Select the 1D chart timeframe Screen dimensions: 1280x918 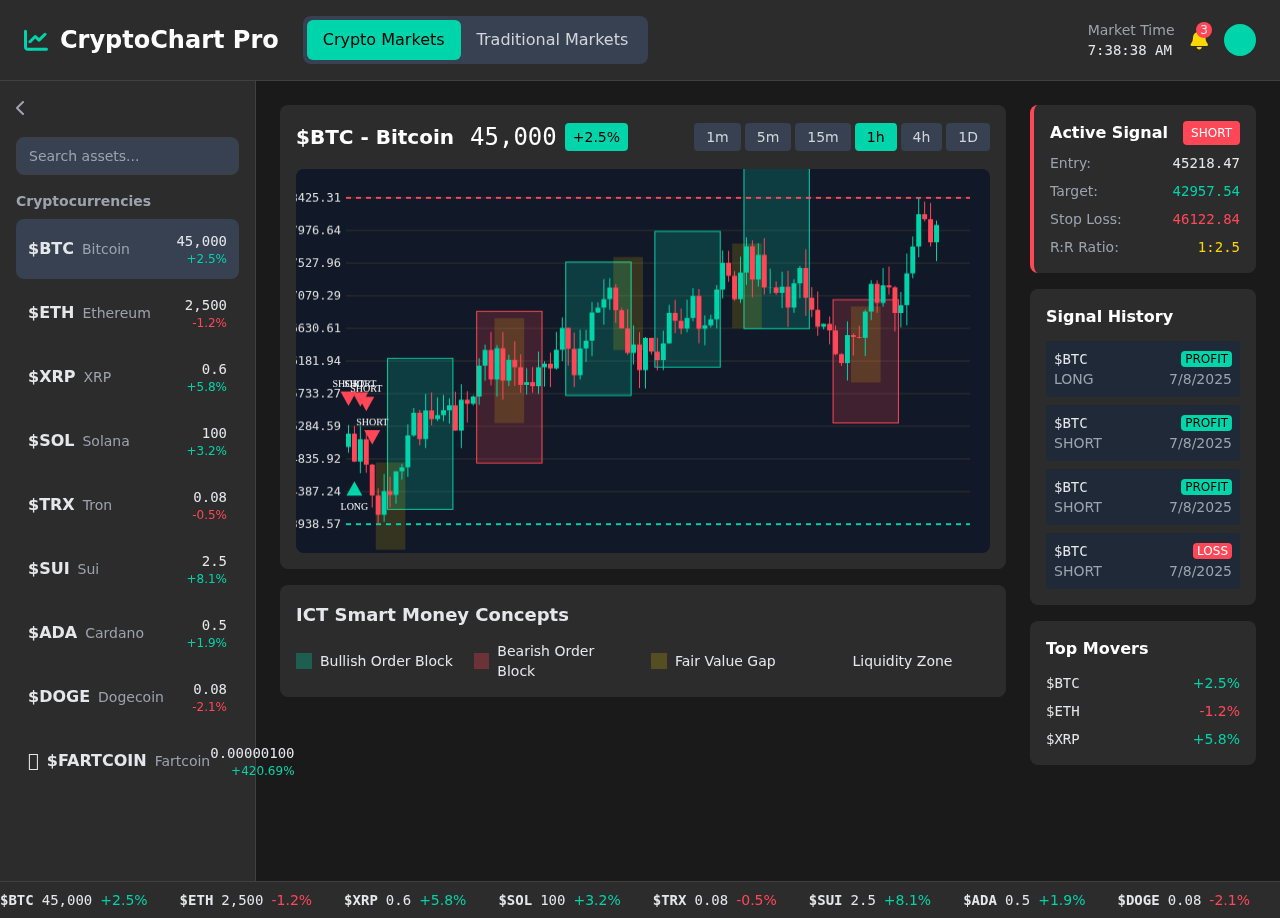click(967, 137)
